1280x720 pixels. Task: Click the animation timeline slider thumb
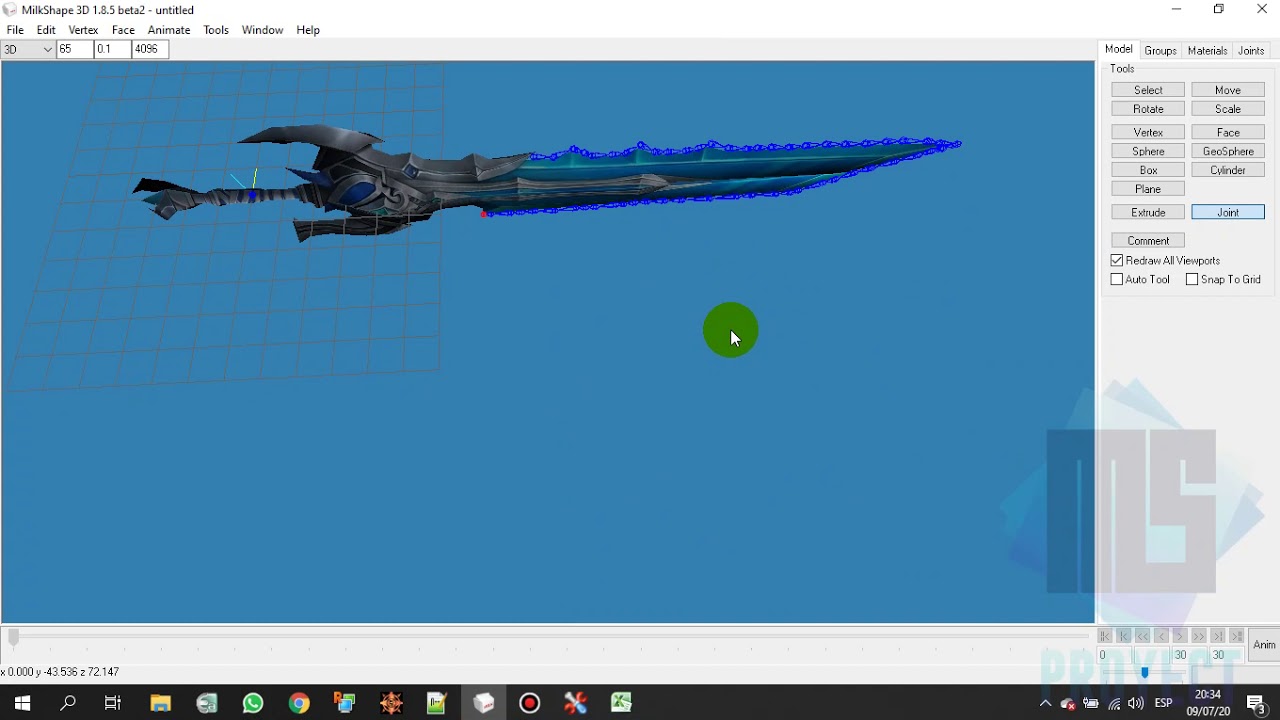pyautogui.click(x=13, y=637)
